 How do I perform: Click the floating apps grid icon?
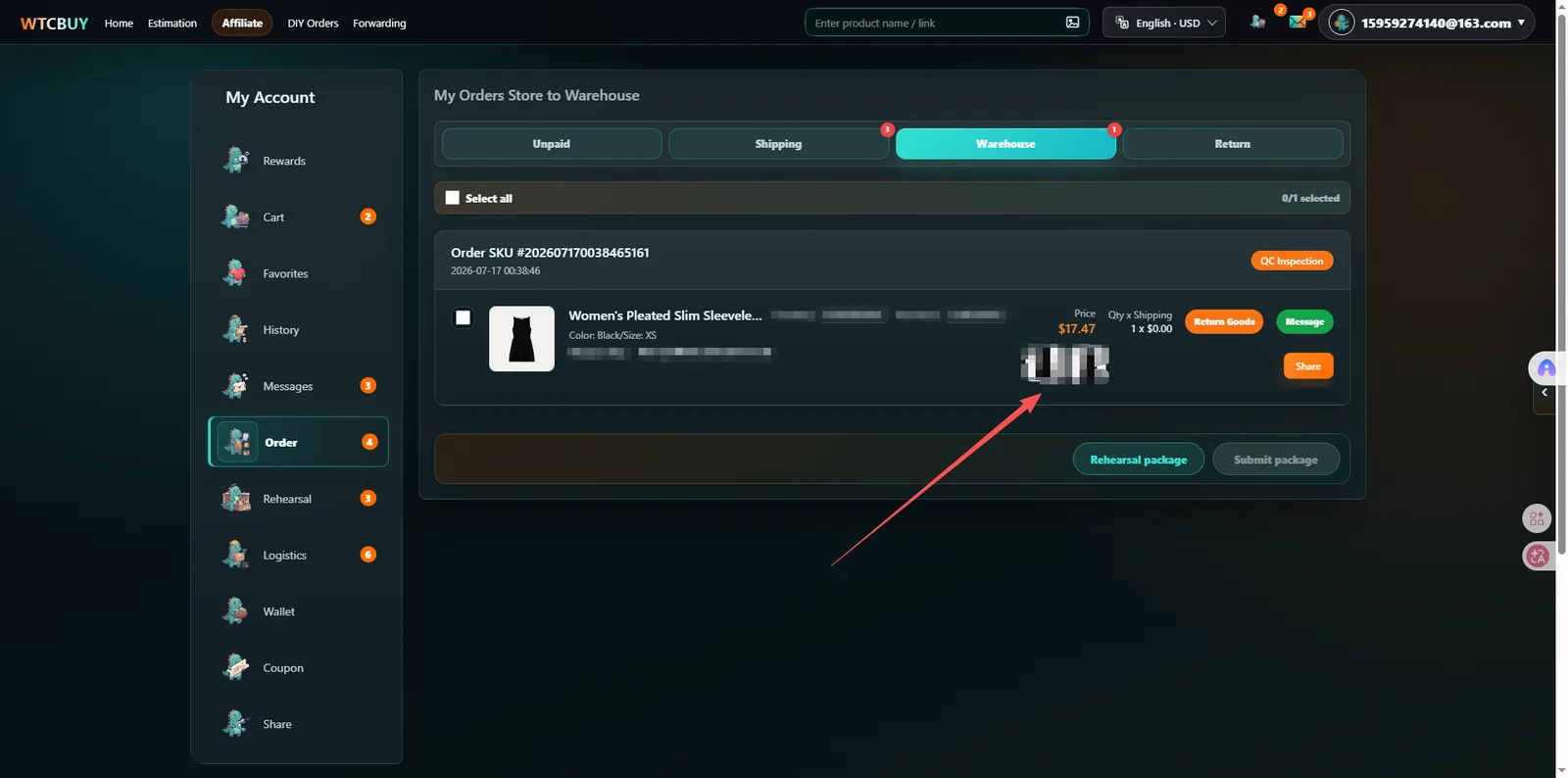pos(1537,518)
